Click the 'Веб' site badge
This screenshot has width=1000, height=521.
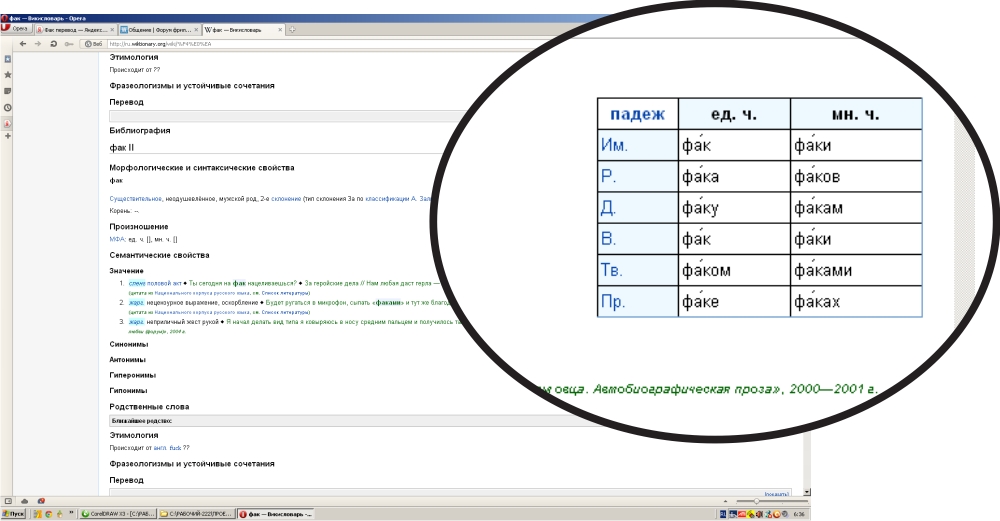point(94,44)
